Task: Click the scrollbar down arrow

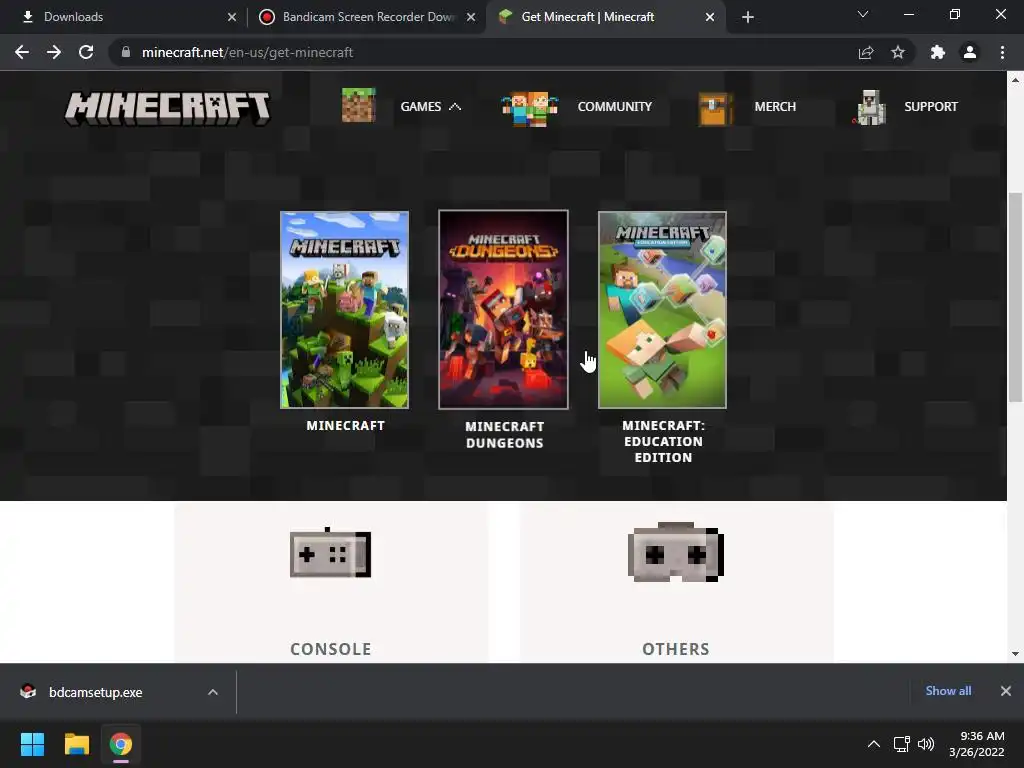Action: (1015, 654)
